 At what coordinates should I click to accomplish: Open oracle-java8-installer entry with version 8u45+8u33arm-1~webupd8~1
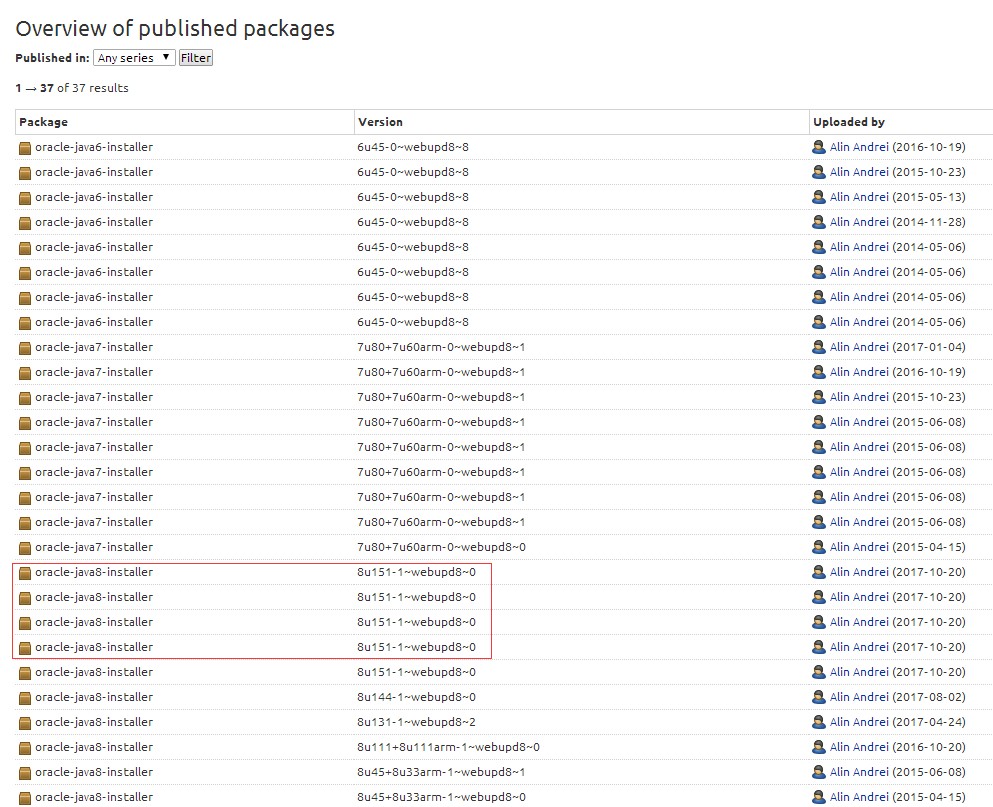94,772
